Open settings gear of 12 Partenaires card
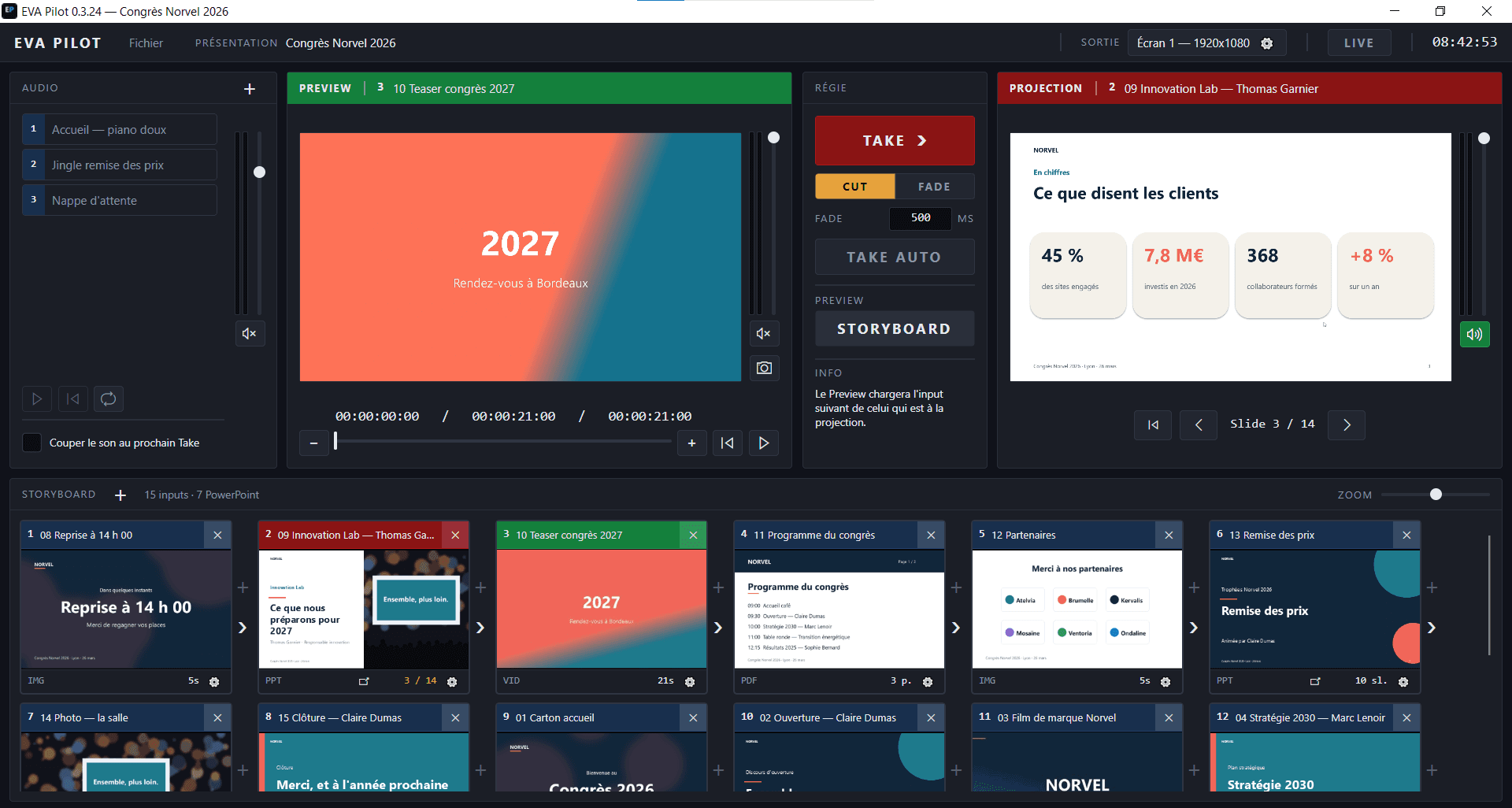 pos(1165,682)
